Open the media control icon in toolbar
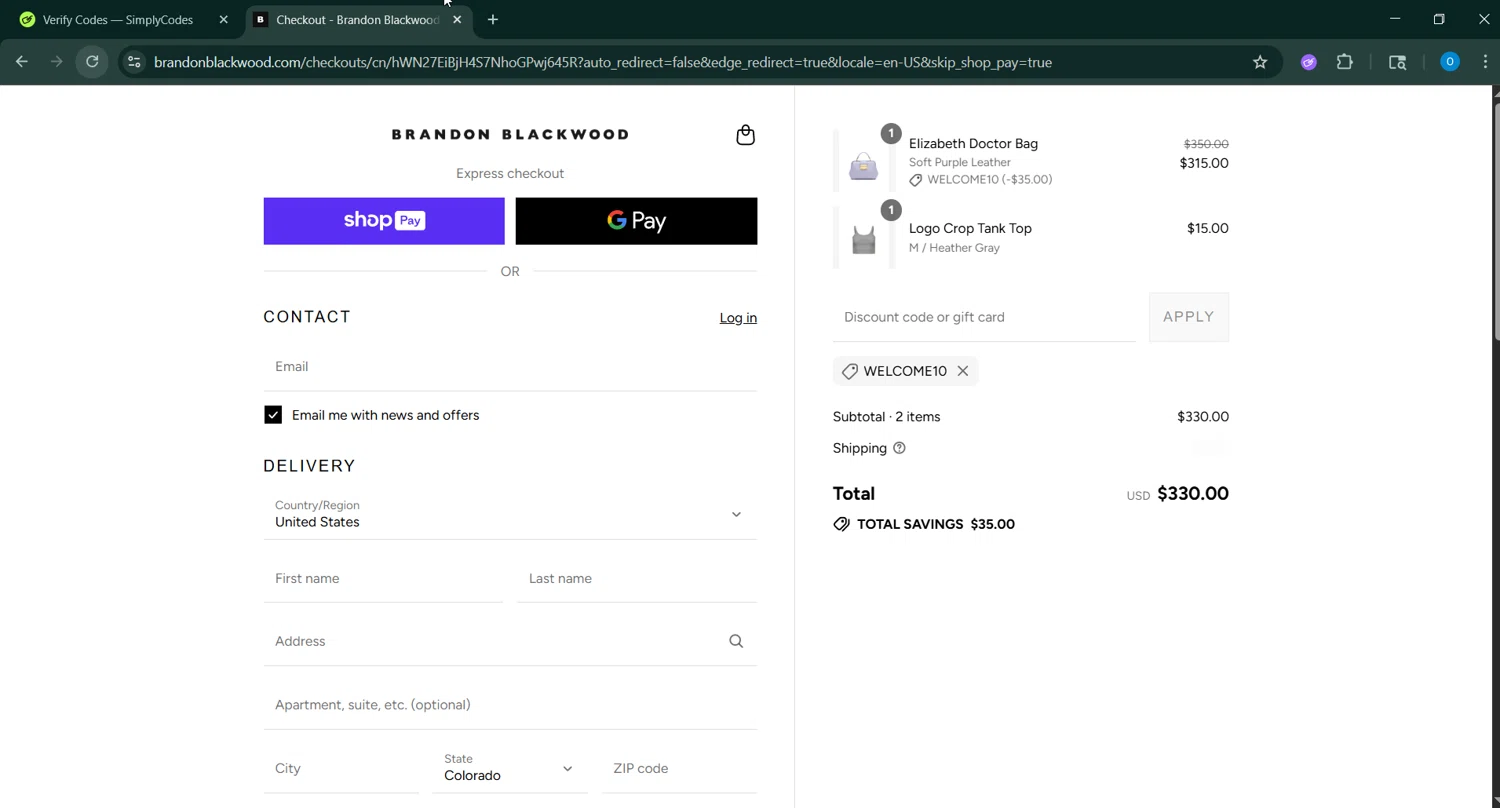The width and height of the screenshot is (1500, 808). [x=1398, y=62]
